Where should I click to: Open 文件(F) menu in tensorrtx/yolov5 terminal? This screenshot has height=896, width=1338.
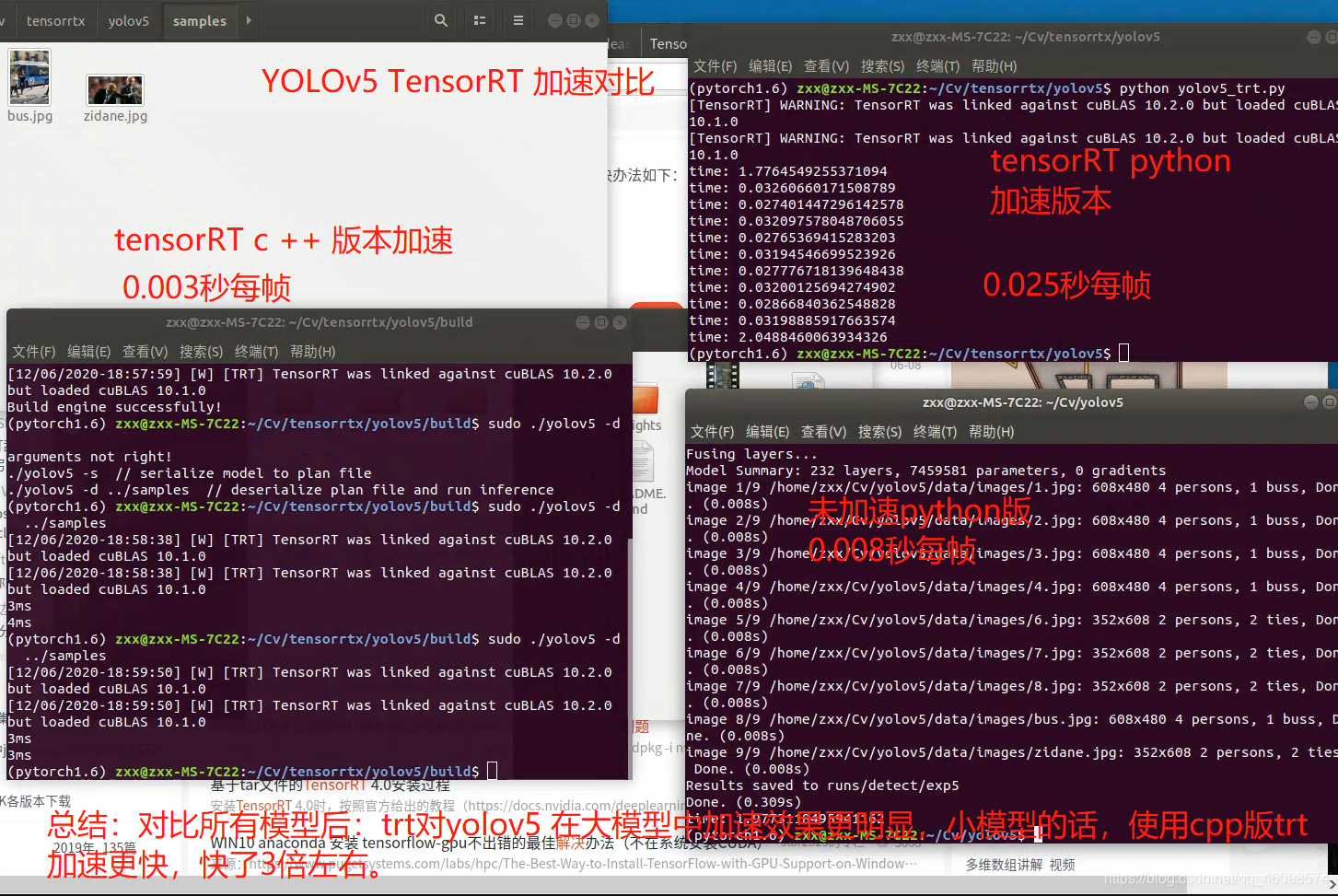(716, 66)
